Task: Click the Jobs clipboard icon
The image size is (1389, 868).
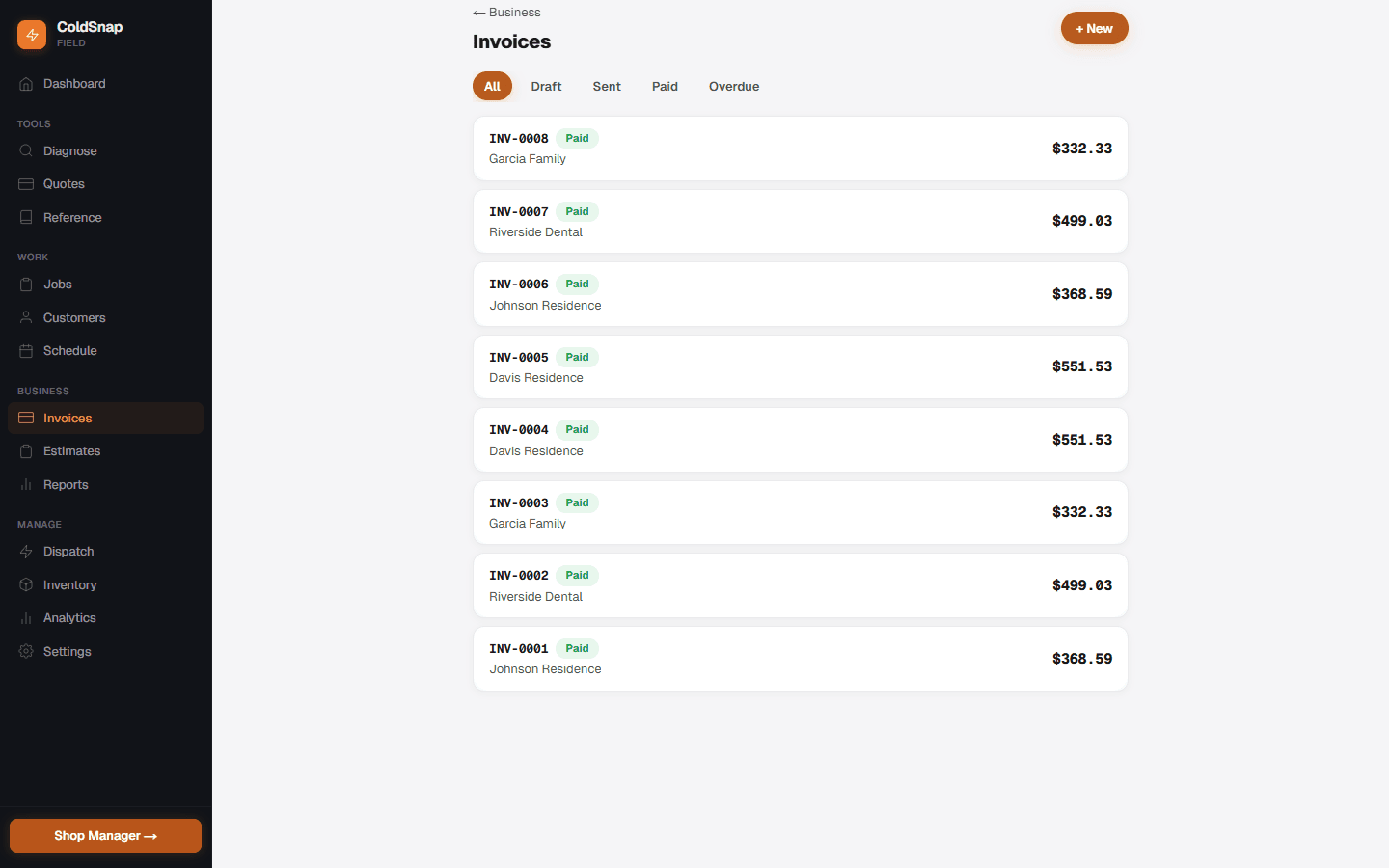Action: (x=26, y=285)
